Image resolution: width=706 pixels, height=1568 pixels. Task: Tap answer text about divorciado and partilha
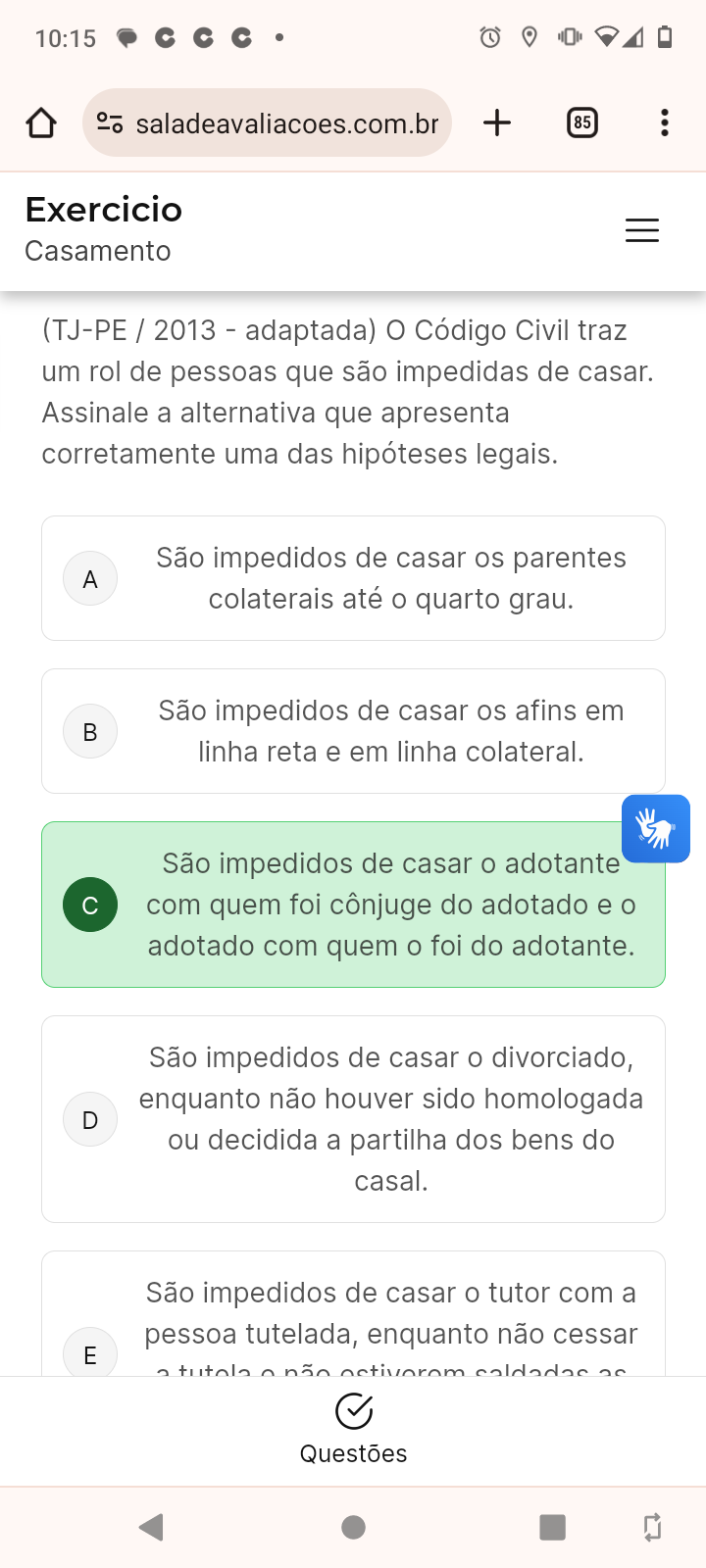point(391,1119)
